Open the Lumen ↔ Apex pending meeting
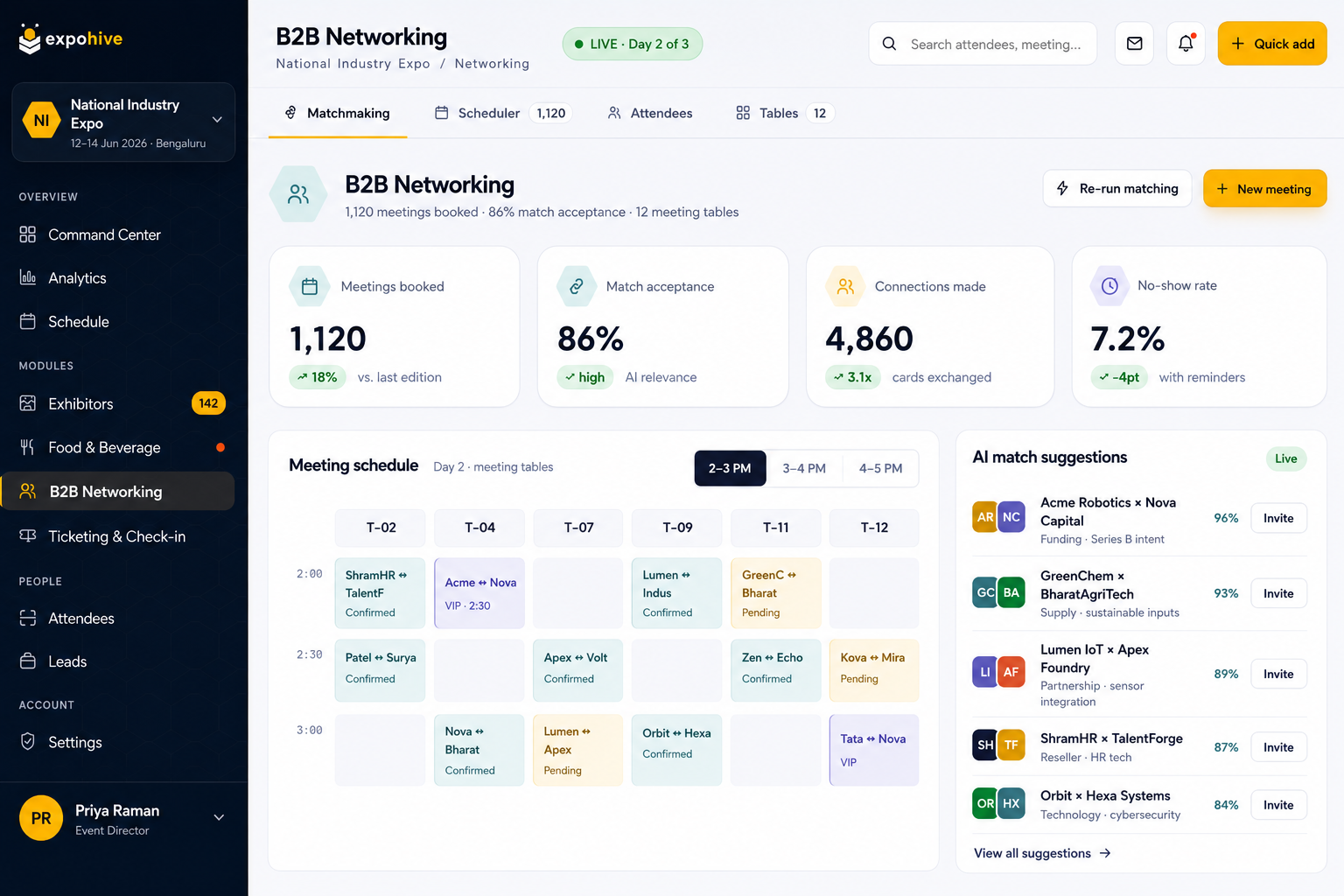 pos(577,750)
